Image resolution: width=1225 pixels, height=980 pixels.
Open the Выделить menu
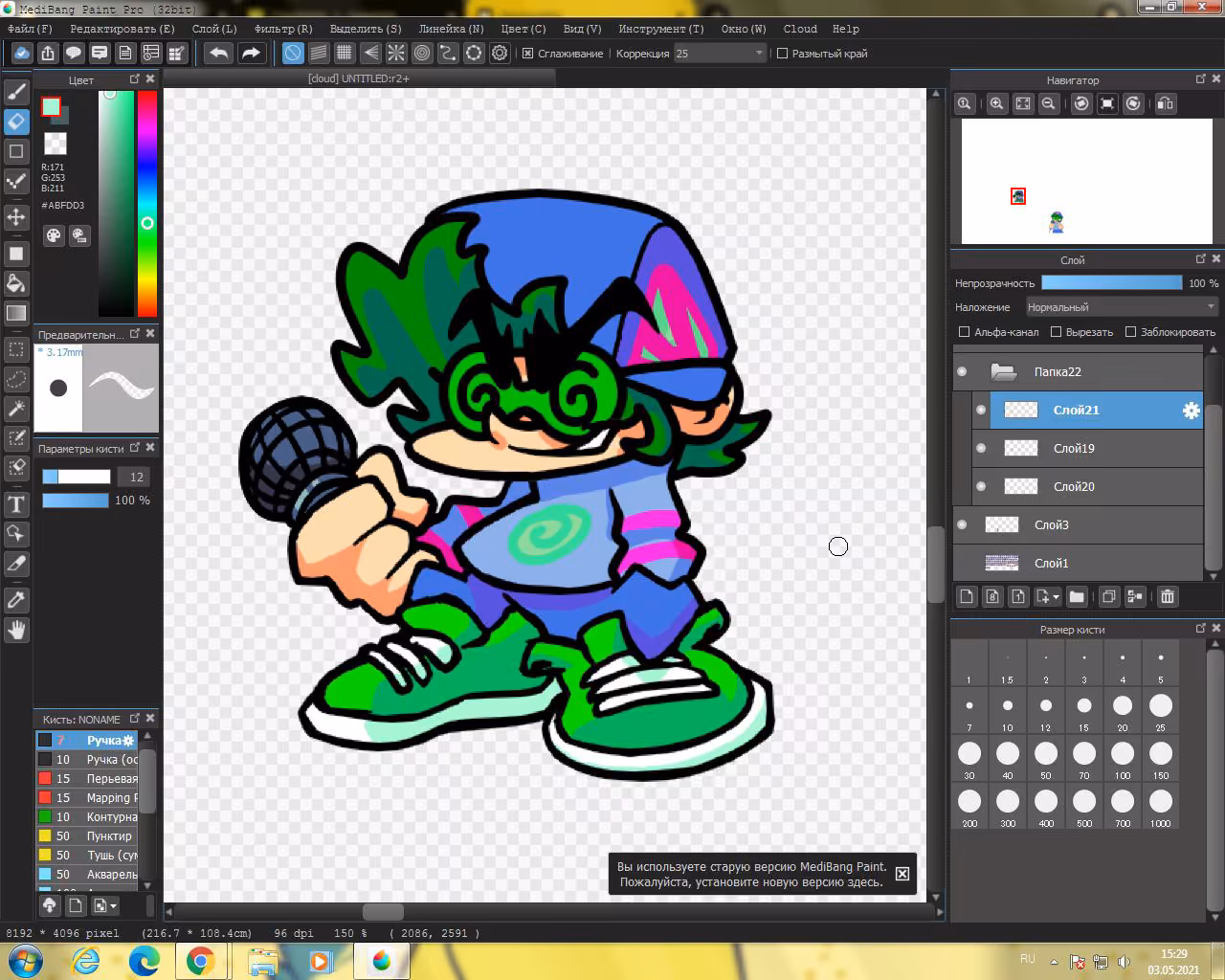[366, 29]
